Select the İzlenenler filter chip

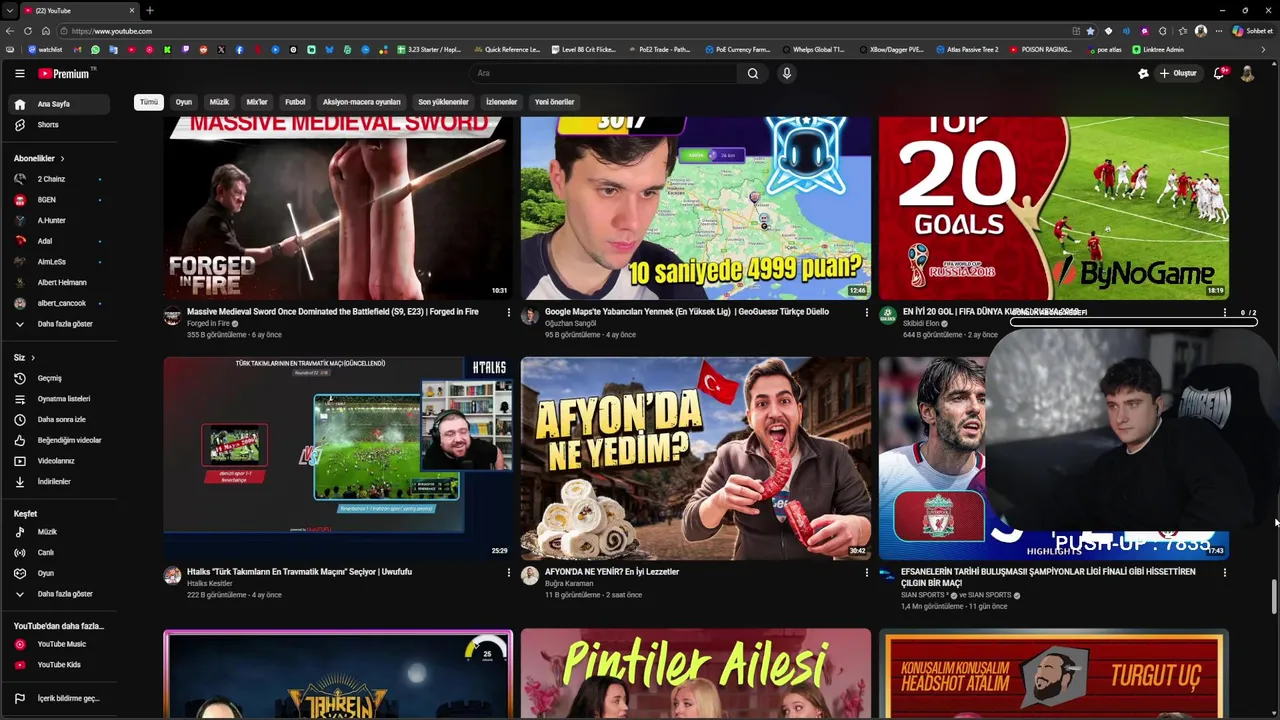click(501, 102)
